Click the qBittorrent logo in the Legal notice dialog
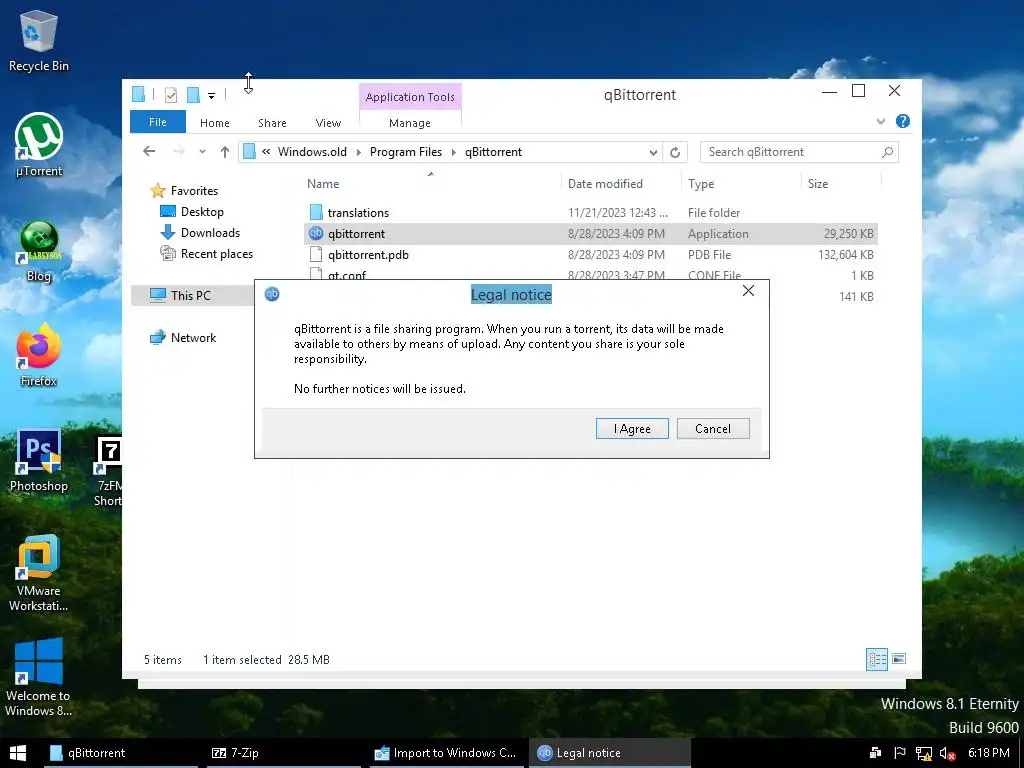 tap(272, 294)
